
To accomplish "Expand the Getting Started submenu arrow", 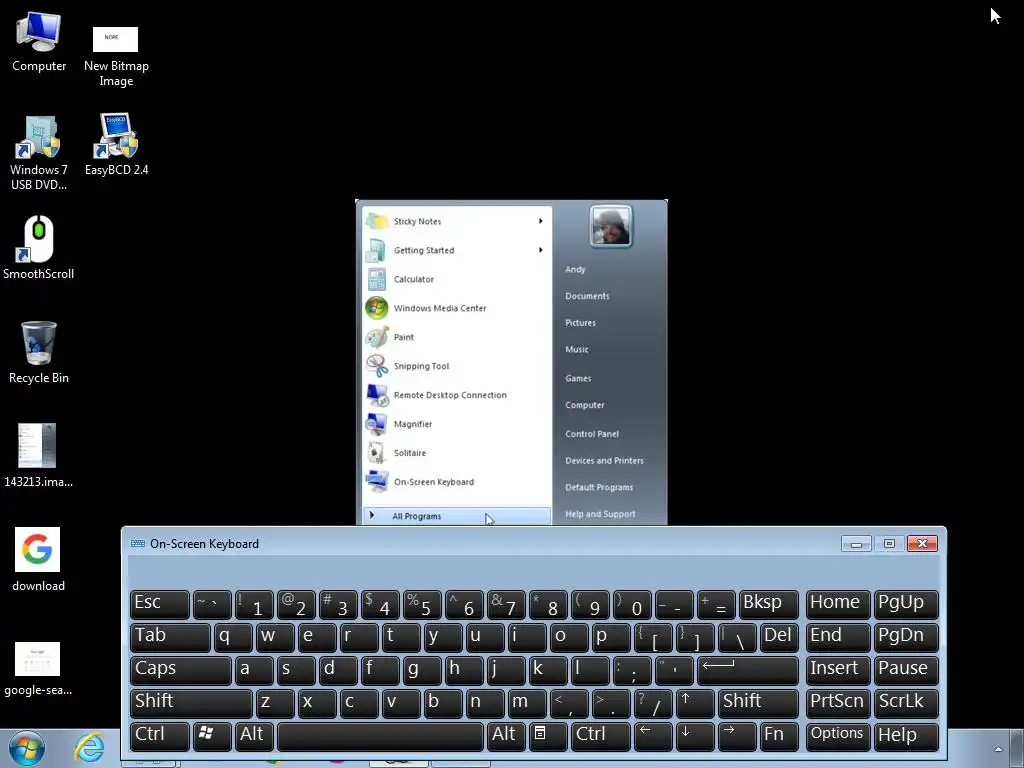I will pyautogui.click(x=541, y=250).
